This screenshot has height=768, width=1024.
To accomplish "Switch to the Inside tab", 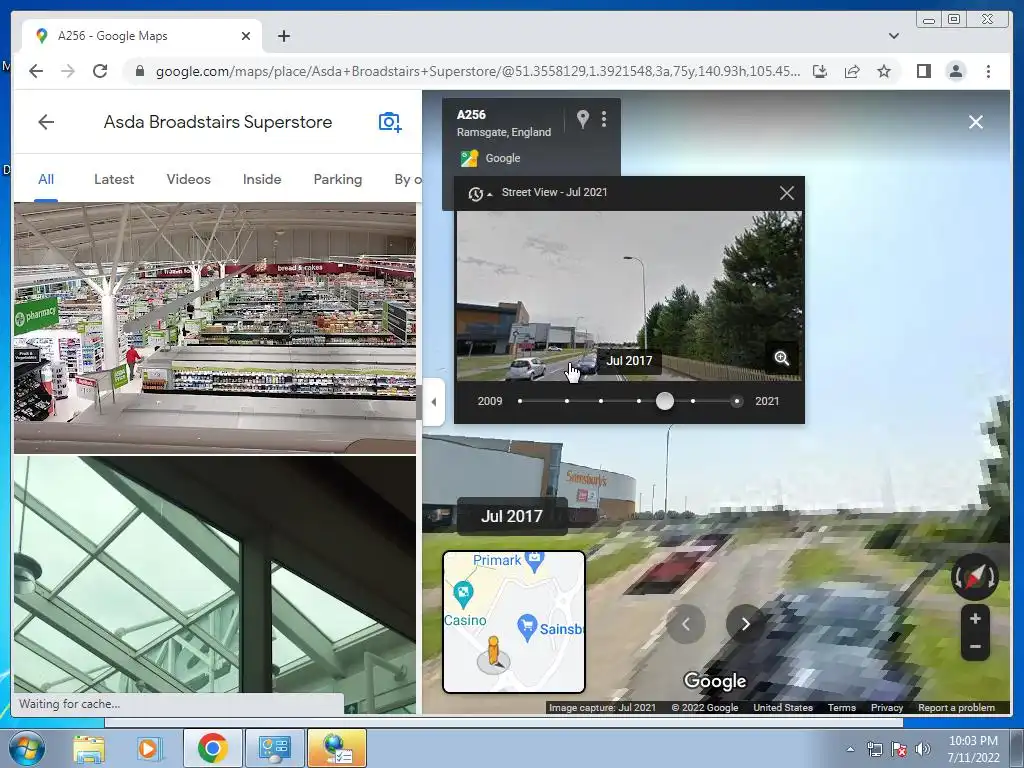I will point(262,180).
